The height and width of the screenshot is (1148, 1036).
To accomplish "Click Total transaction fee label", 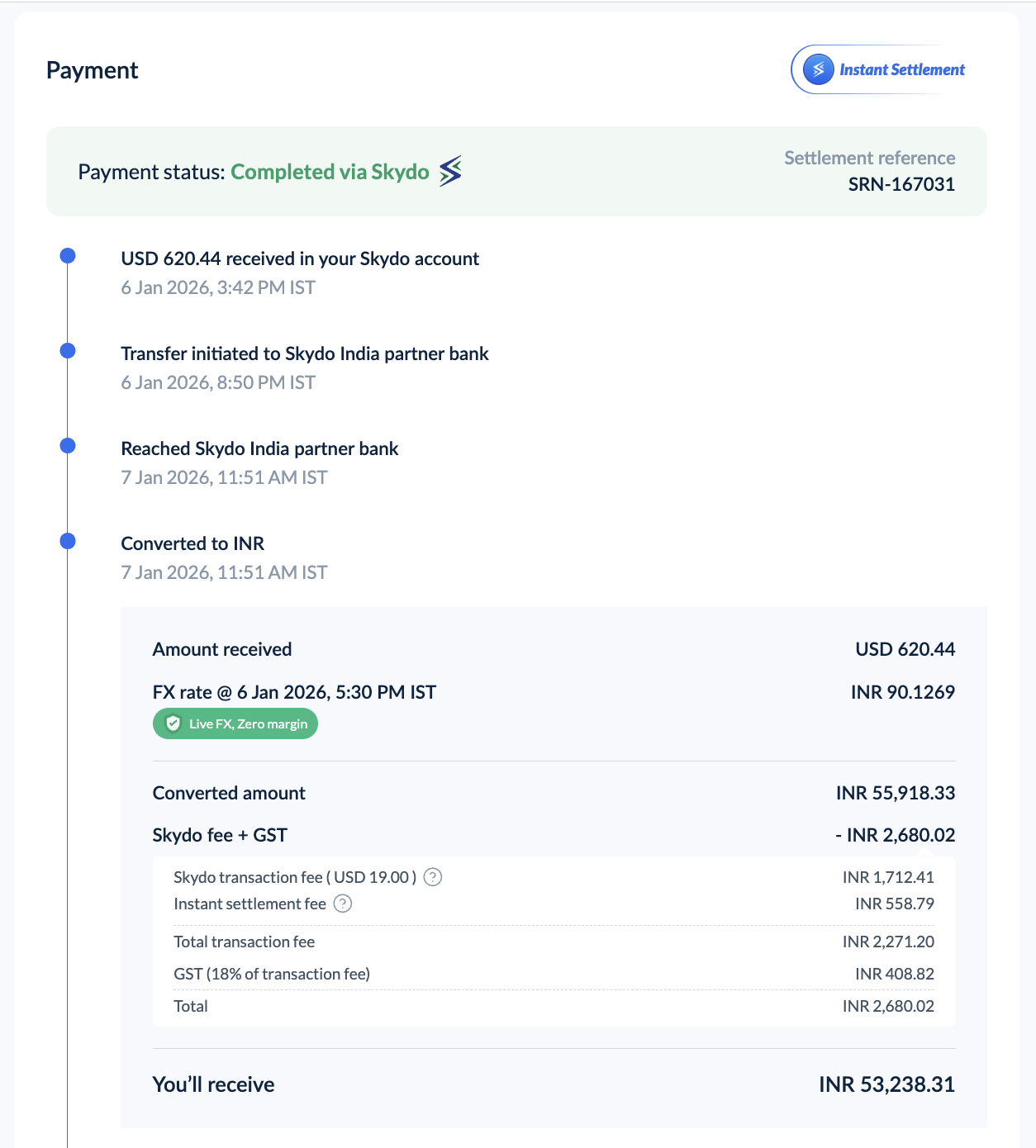I will 244,942.
